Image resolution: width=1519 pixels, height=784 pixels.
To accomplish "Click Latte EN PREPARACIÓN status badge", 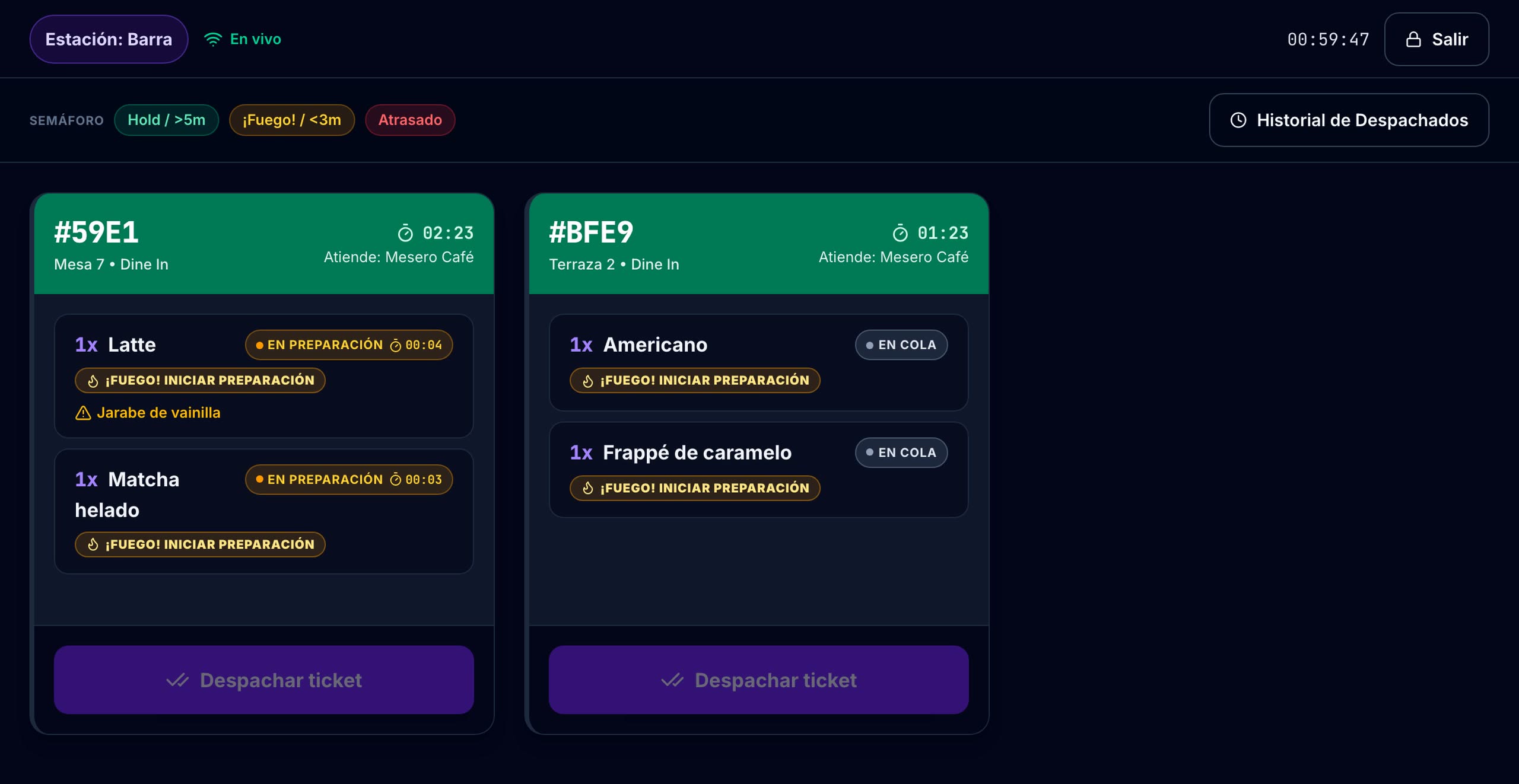I will [349, 345].
